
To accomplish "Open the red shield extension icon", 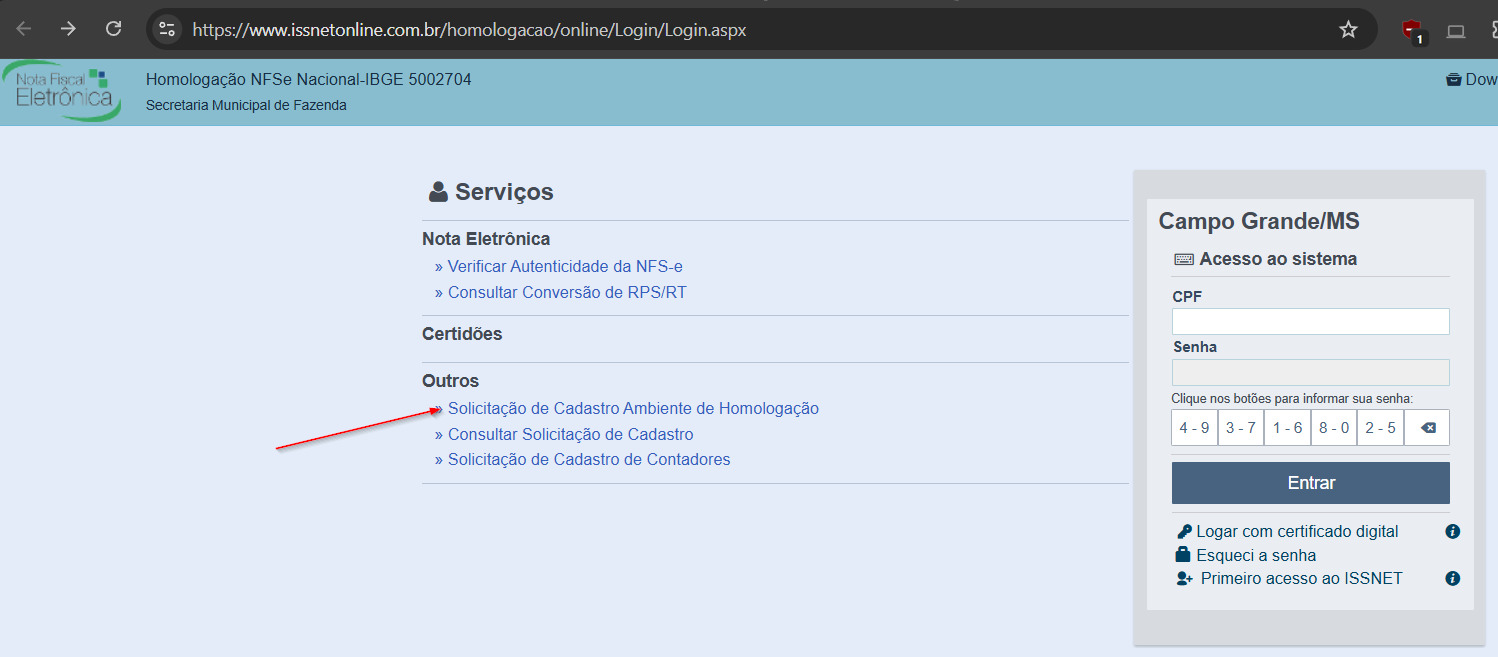I will [1412, 31].
